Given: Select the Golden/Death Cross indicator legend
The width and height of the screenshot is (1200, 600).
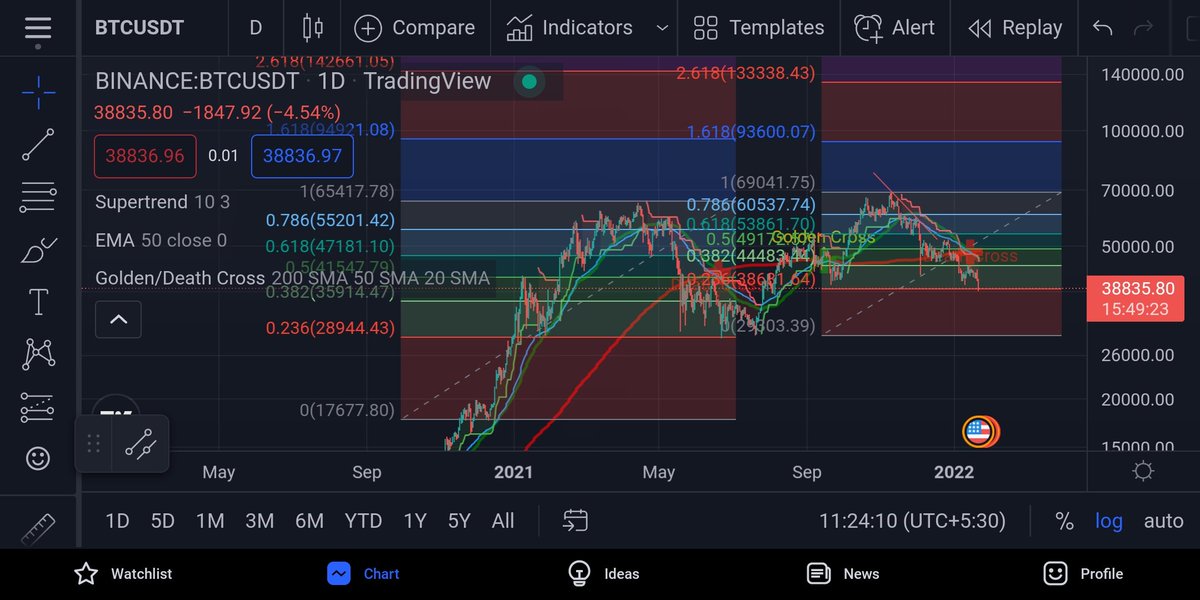Looking at the screenshot, I should (x=293, y=278).
